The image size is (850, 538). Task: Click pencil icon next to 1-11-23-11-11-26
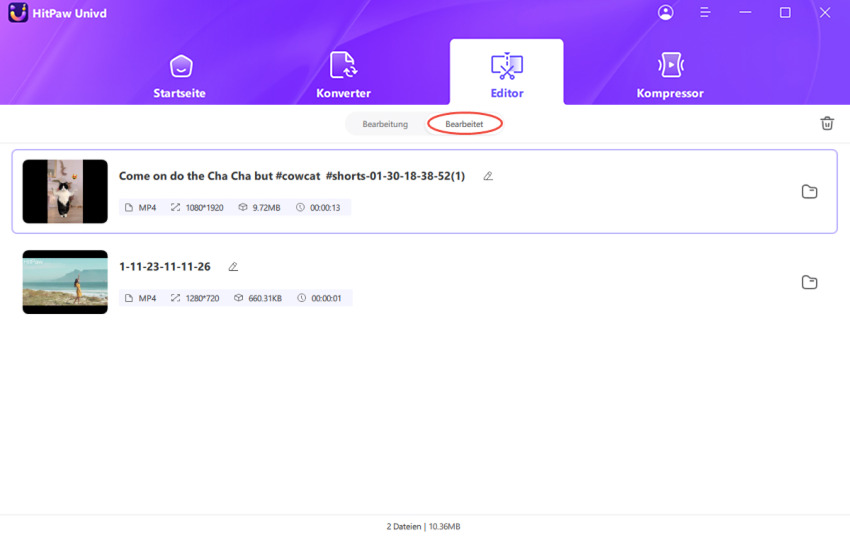tap(233, 267)
